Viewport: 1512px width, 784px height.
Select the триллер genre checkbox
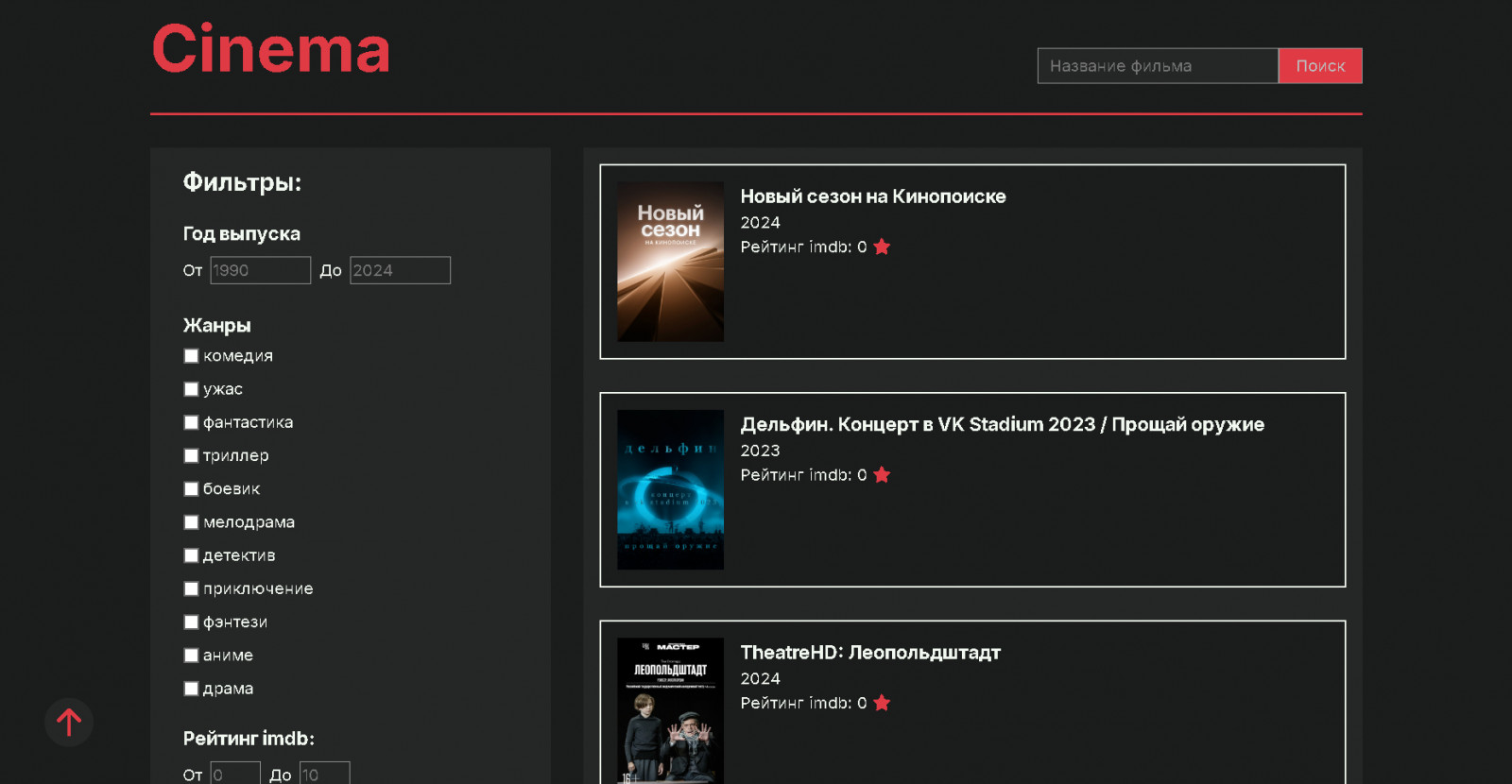pos(191,455)
